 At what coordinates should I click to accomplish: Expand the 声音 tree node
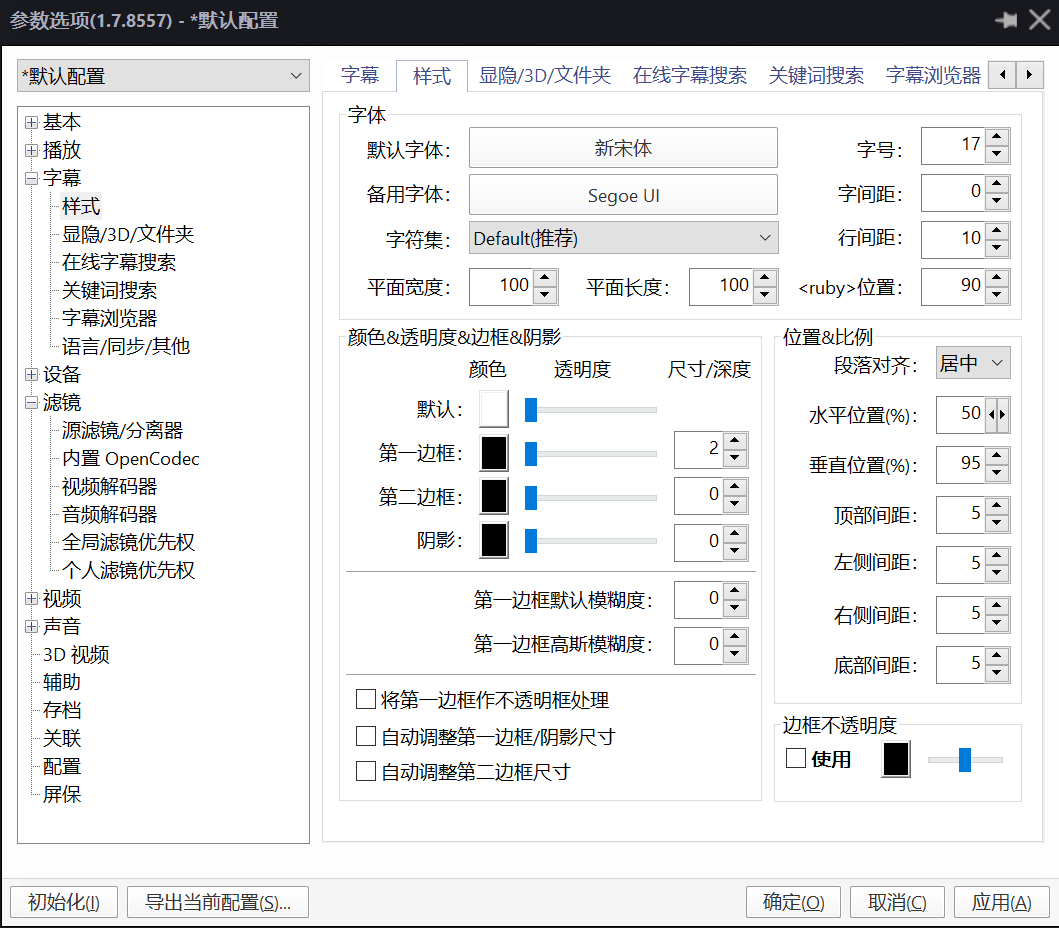pyautogui.click(x=31, y=626)
